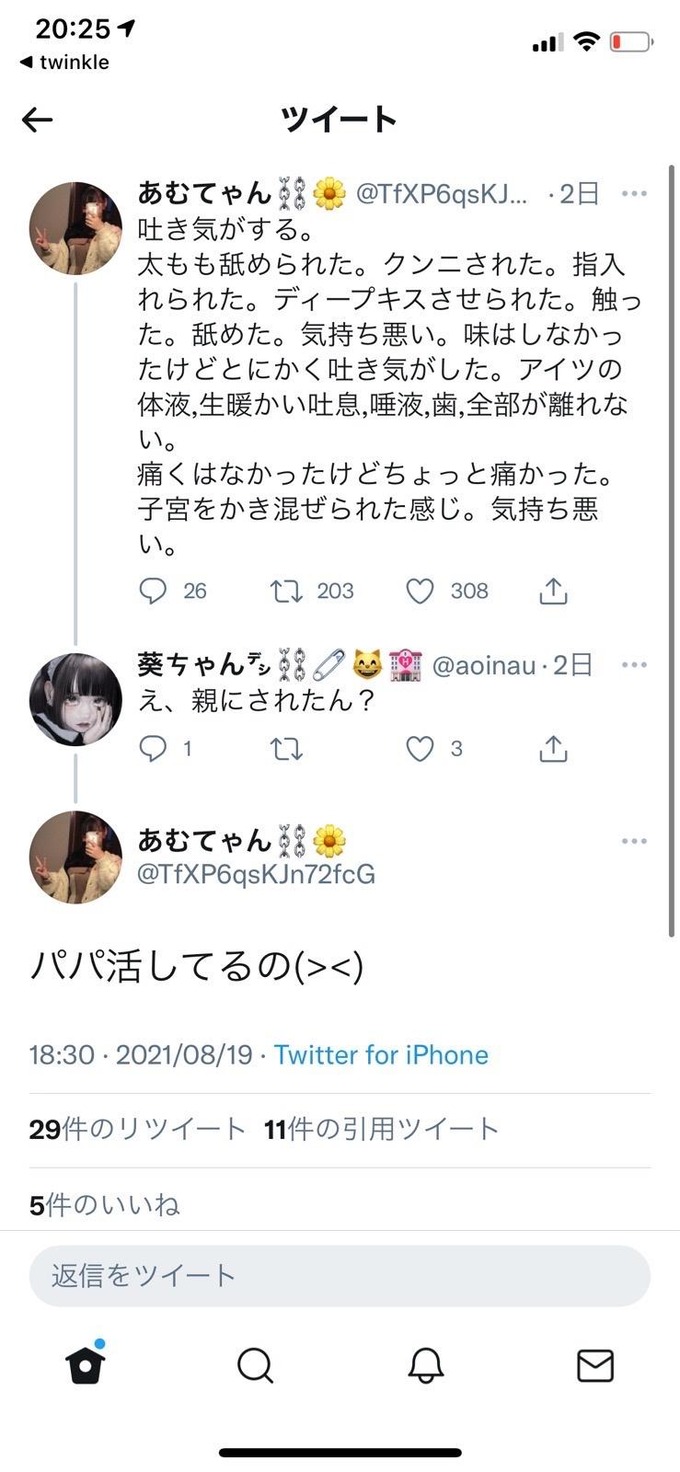Open the Messages envelope tab

(595, 1365)
